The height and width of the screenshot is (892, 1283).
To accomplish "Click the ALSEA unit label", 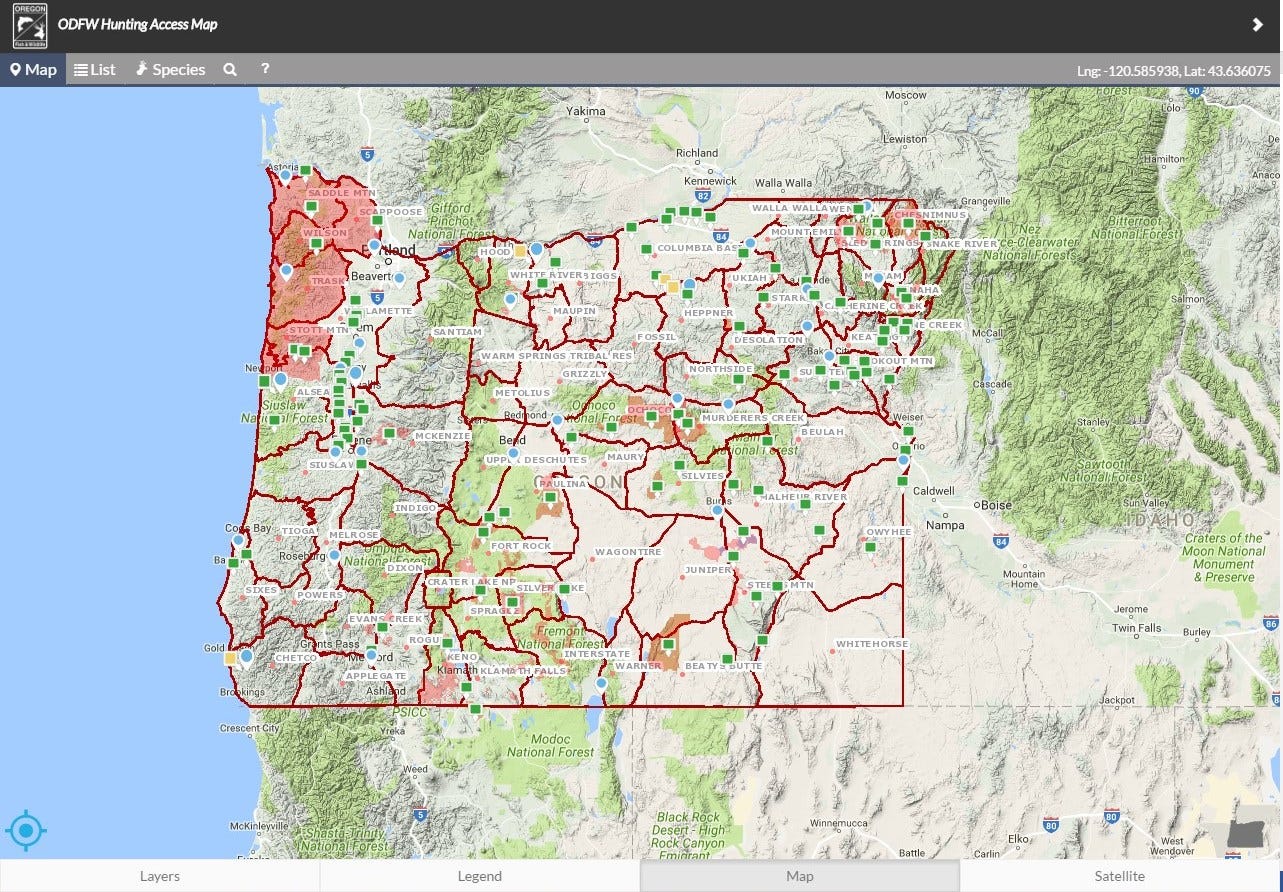I will pyautogui.click(x=313, y=392).
